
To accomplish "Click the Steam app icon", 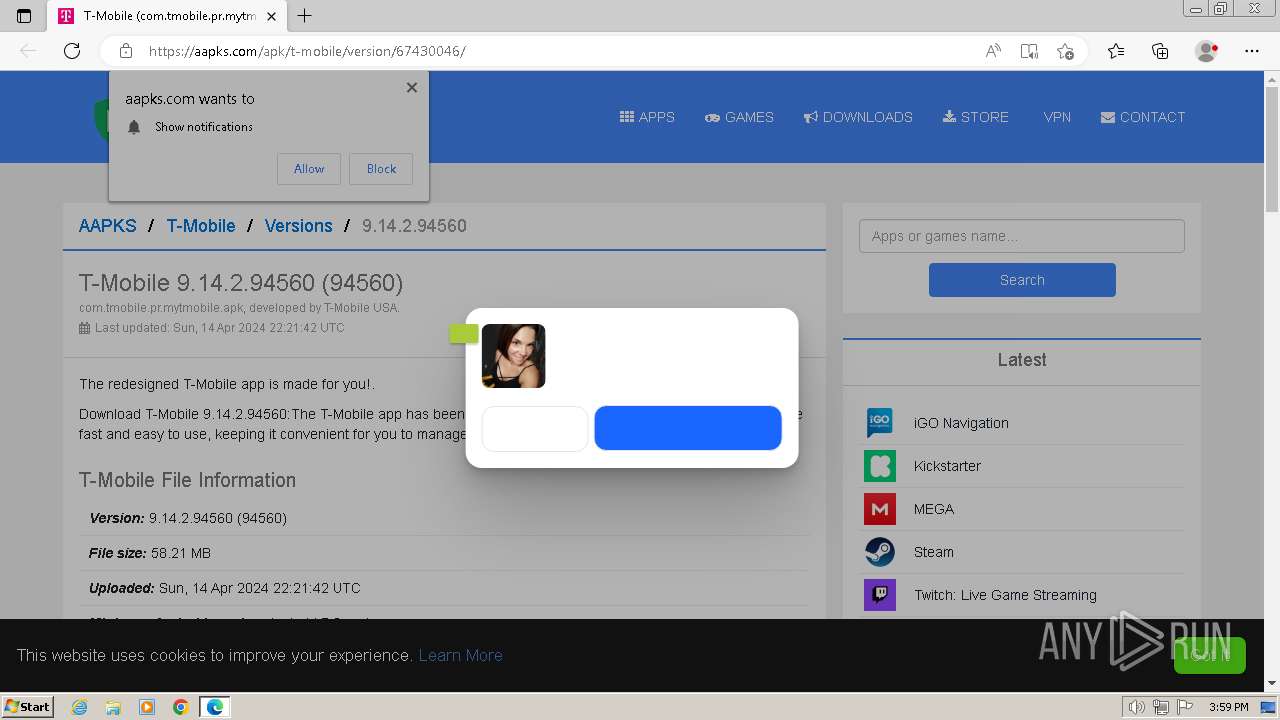I will tap(880, 552).
